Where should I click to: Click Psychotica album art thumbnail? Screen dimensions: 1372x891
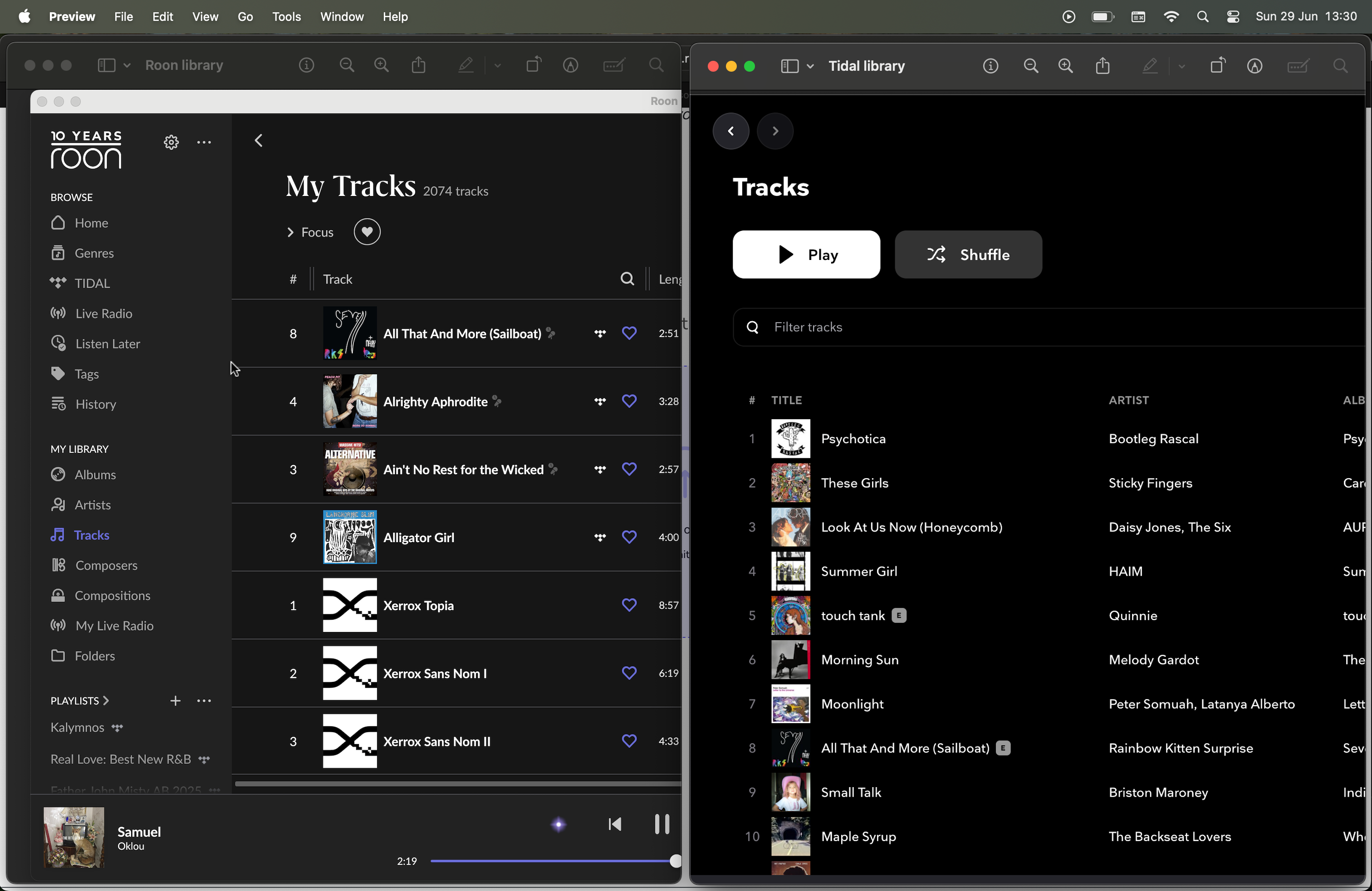point(790,439)
